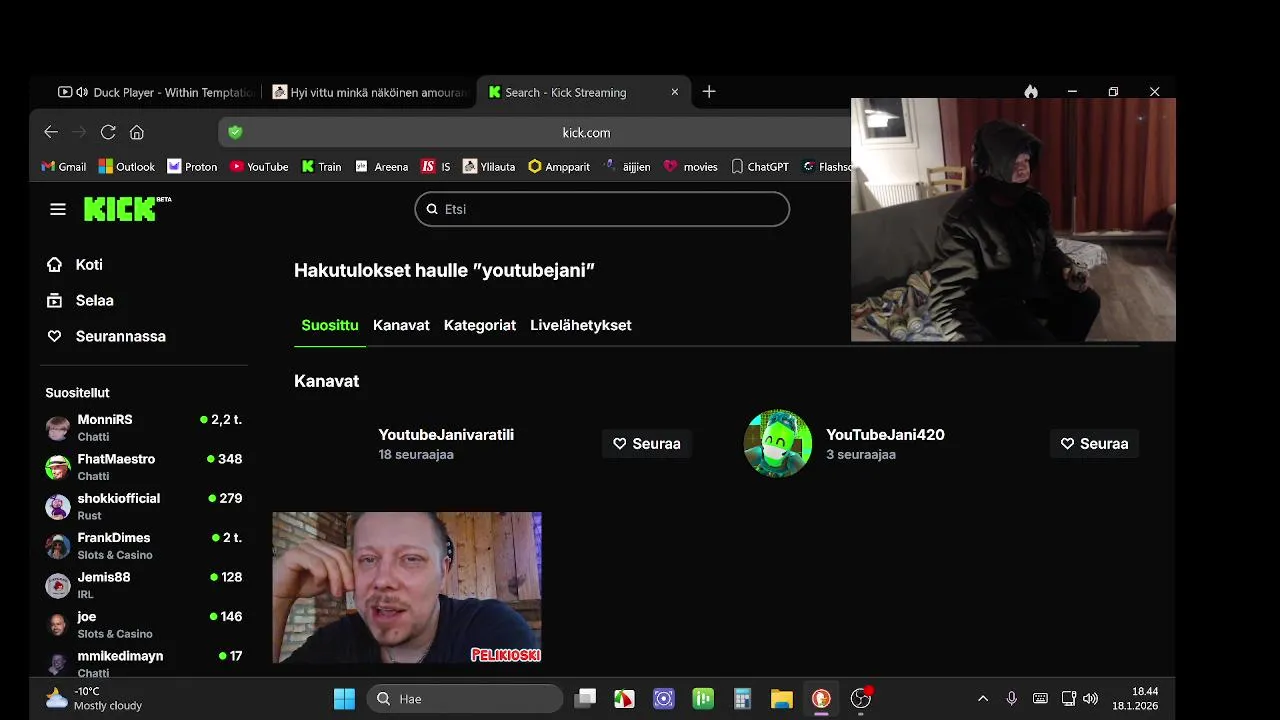
Task: Follow YoutubeJanivaratili with Seuraa button
Action: (x=647, y=444)
